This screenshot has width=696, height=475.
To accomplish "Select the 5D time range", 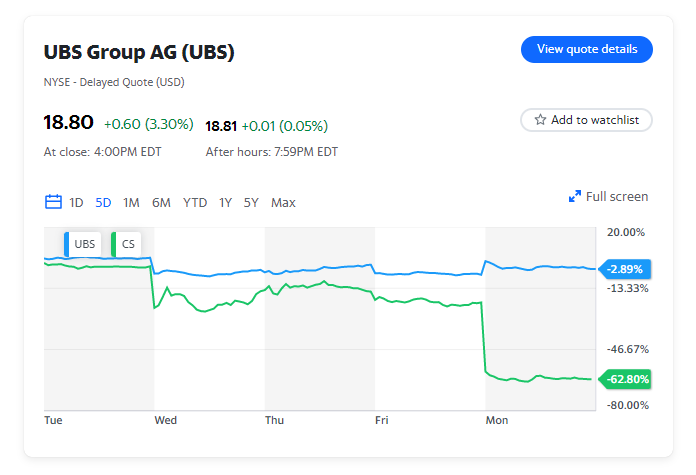I will click(103, 203).
